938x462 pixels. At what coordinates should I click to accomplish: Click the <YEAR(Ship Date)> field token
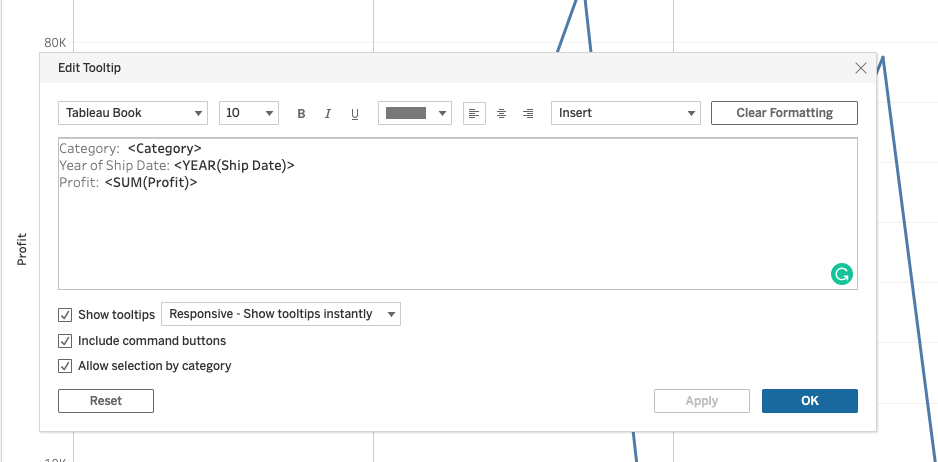234,165
